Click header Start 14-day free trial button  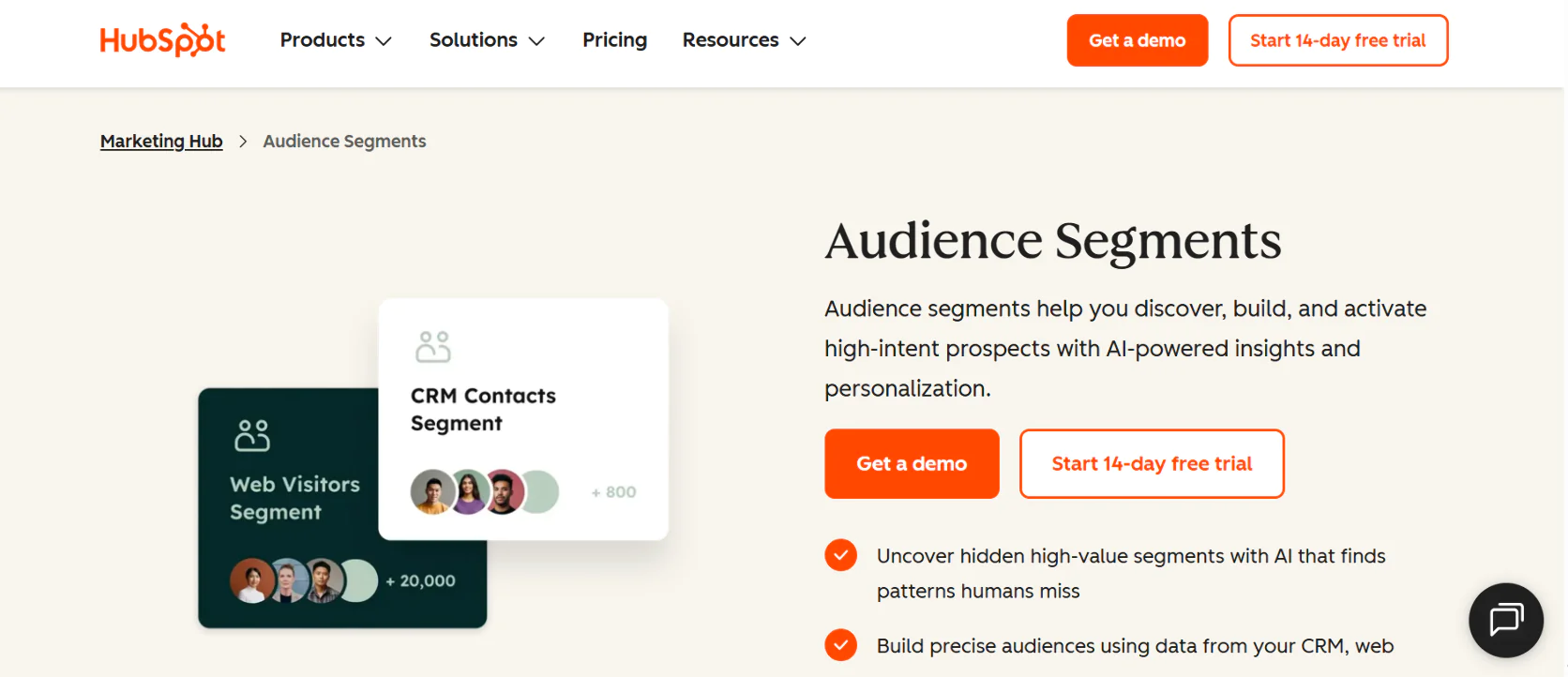click(1337, 40)
